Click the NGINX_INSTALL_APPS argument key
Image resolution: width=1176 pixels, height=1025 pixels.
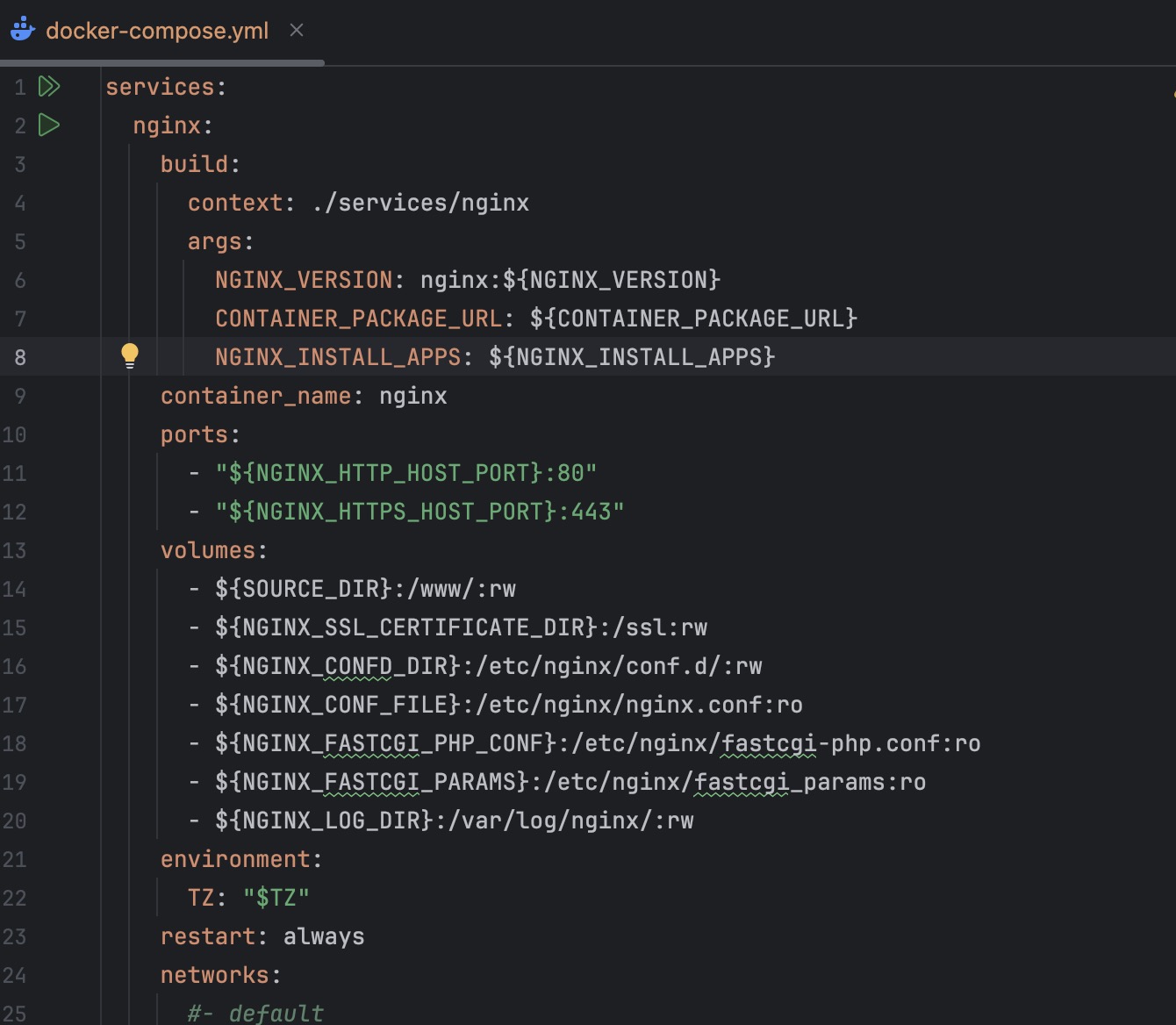[338, 357]
